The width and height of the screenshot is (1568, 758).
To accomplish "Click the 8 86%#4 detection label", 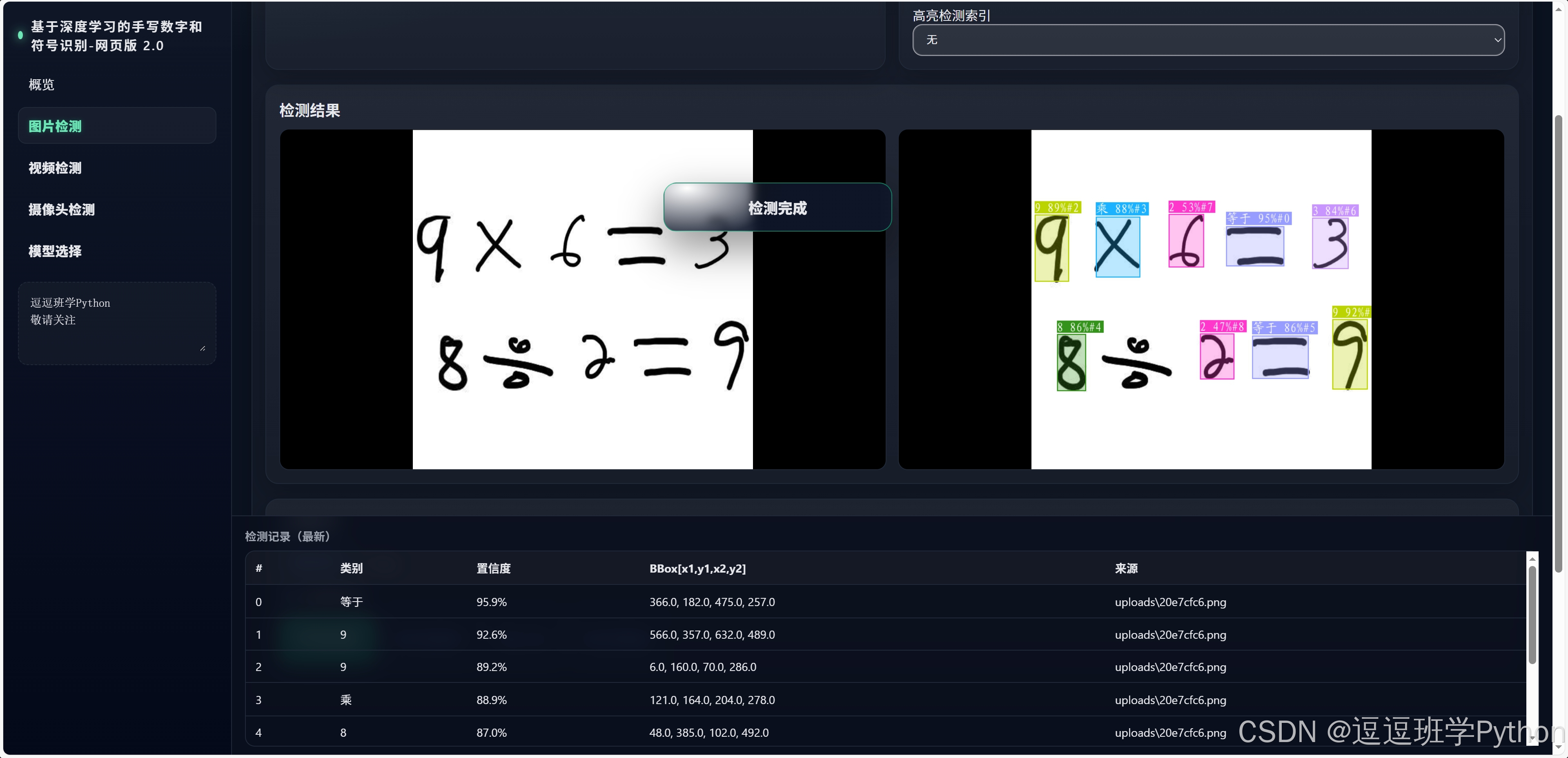I will tap(1080, 327).
